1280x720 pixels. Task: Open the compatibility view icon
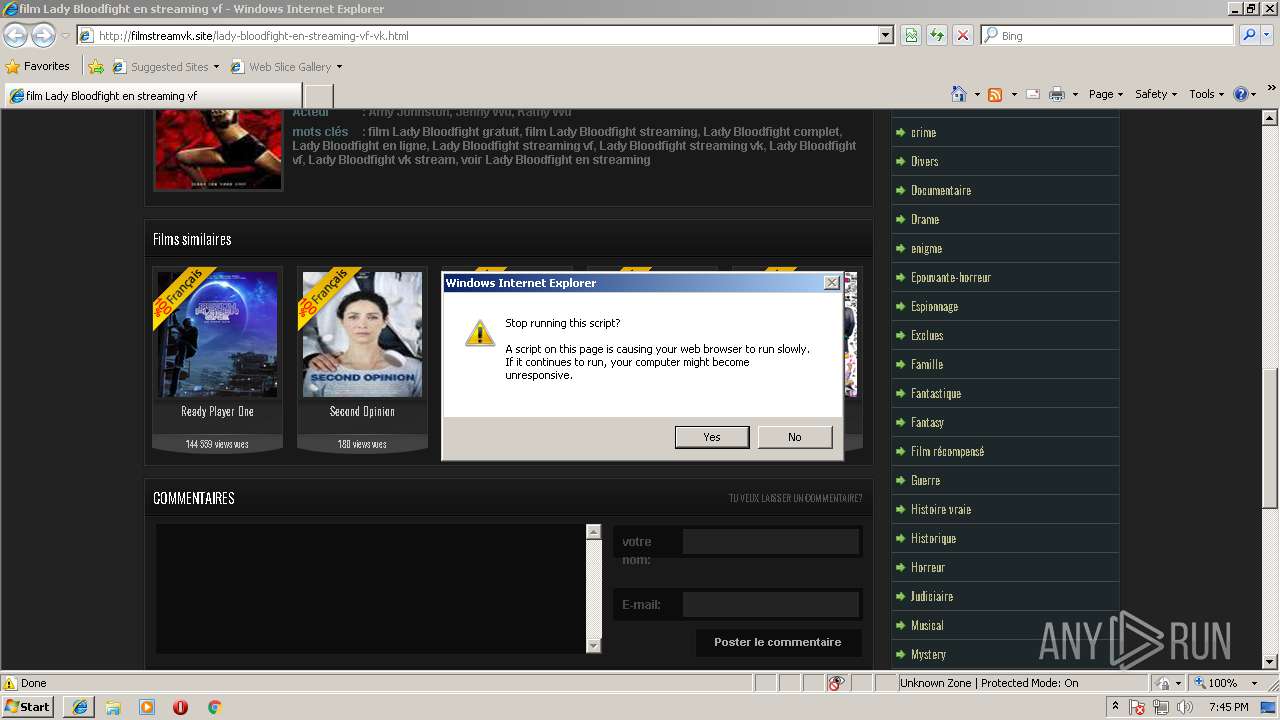[911, 35]
